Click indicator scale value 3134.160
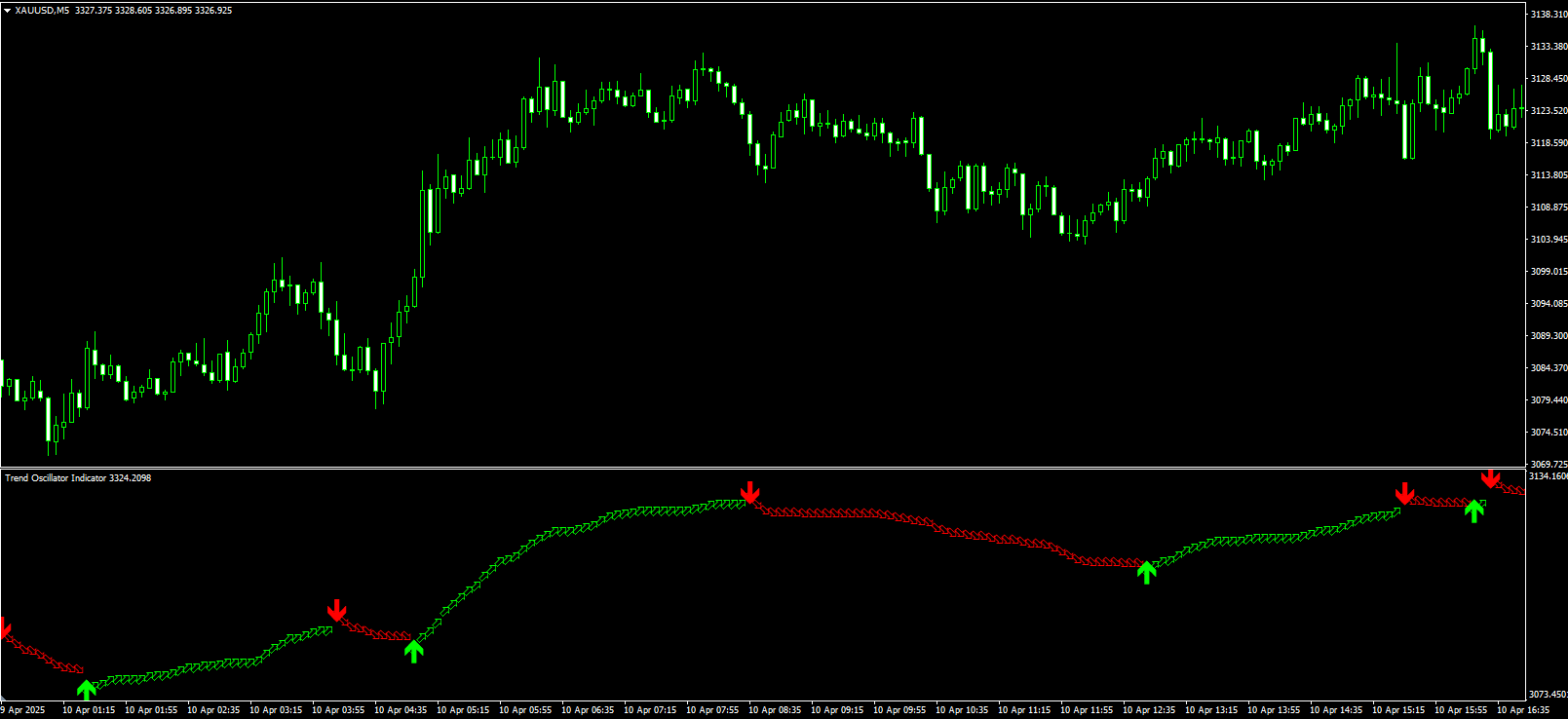This screenshot has height=719, width=1568. point(1549,476)
